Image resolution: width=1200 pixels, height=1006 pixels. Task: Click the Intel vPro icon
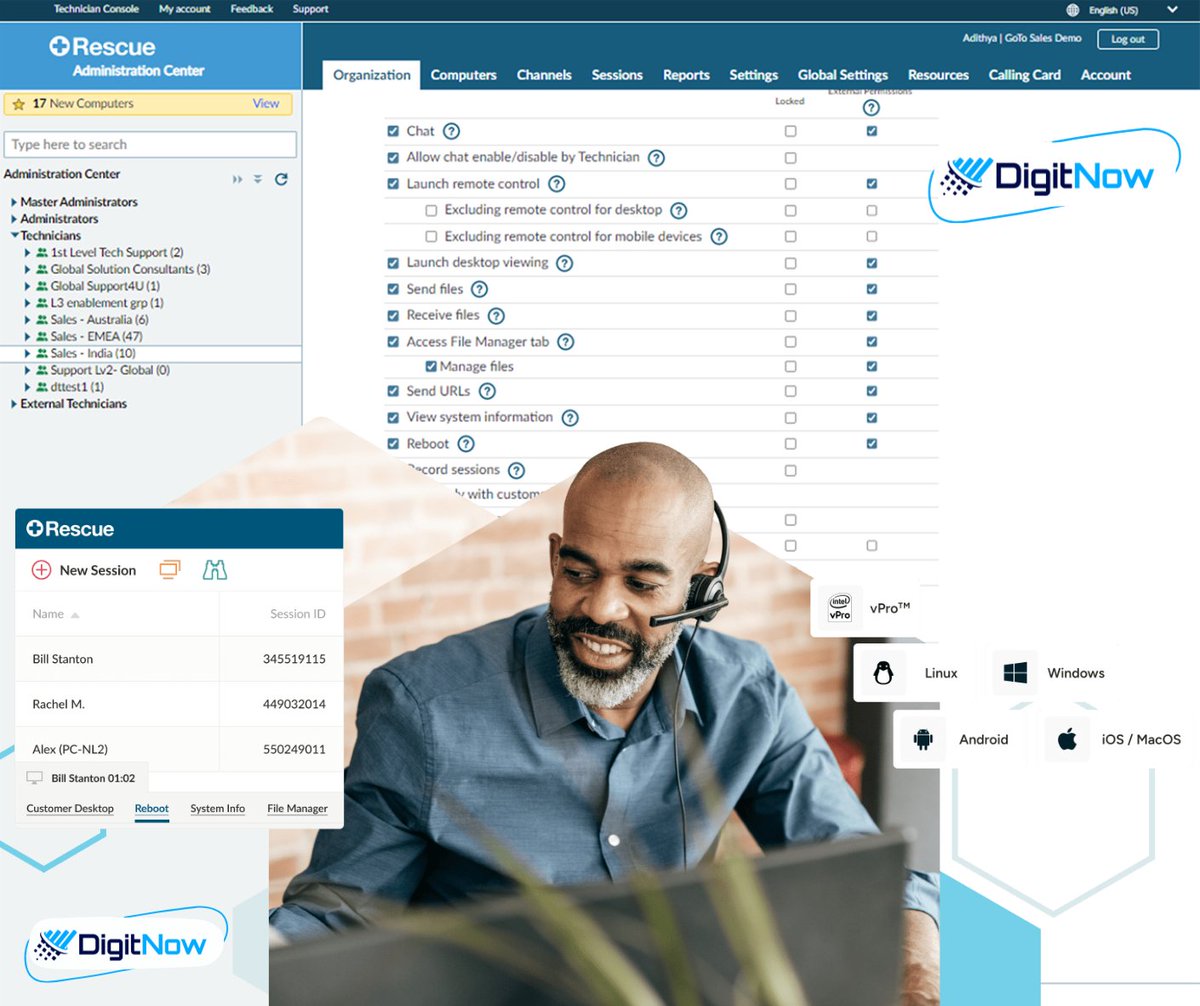click(x=840, y=608)
